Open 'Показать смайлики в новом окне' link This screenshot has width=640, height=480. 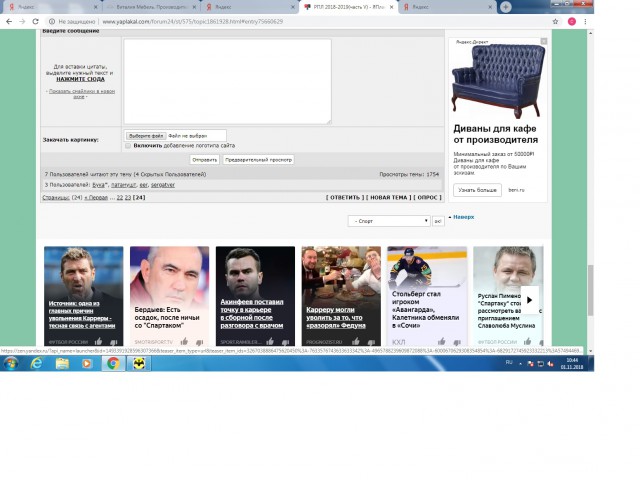81,94
